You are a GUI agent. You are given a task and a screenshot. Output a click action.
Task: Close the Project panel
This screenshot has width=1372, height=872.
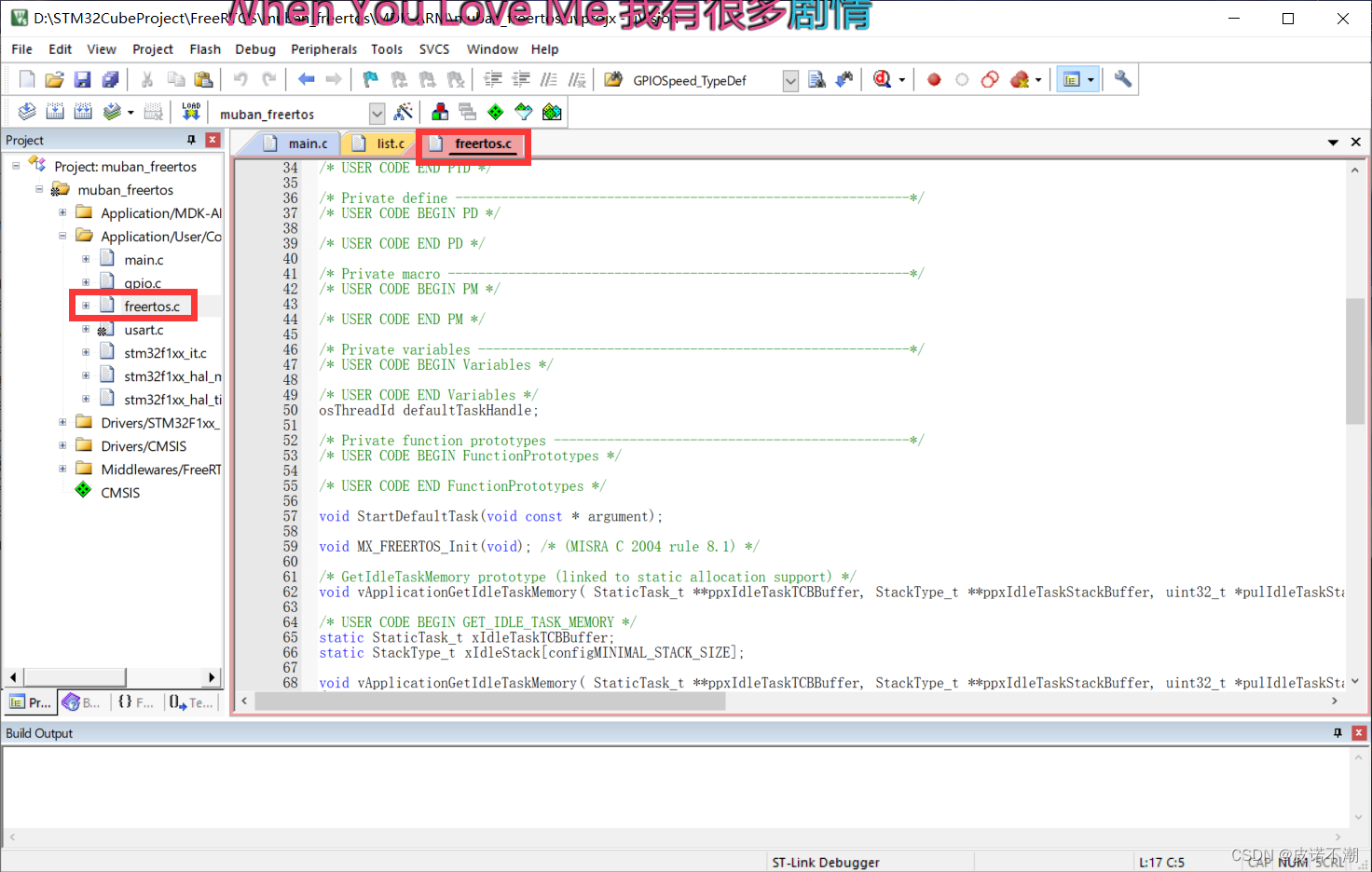(x=213, y=140)
